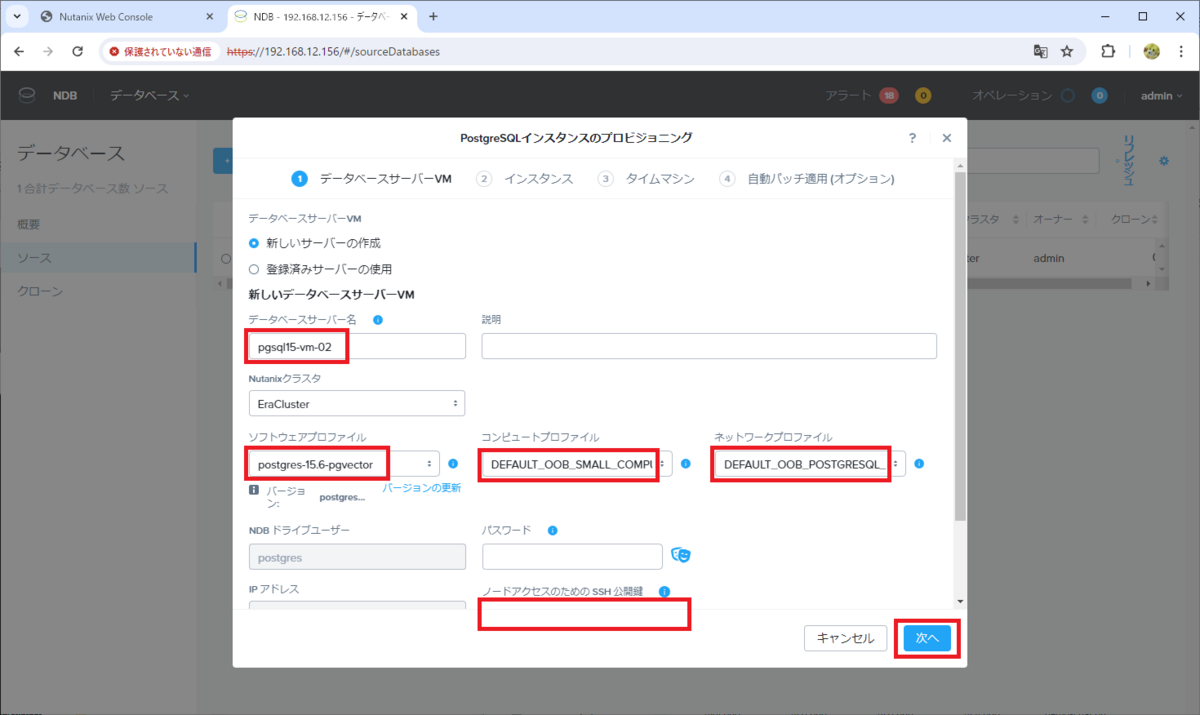Click the 説明 description input field
The height and width of the screenshot is (715, 1200).
(709, 346)
